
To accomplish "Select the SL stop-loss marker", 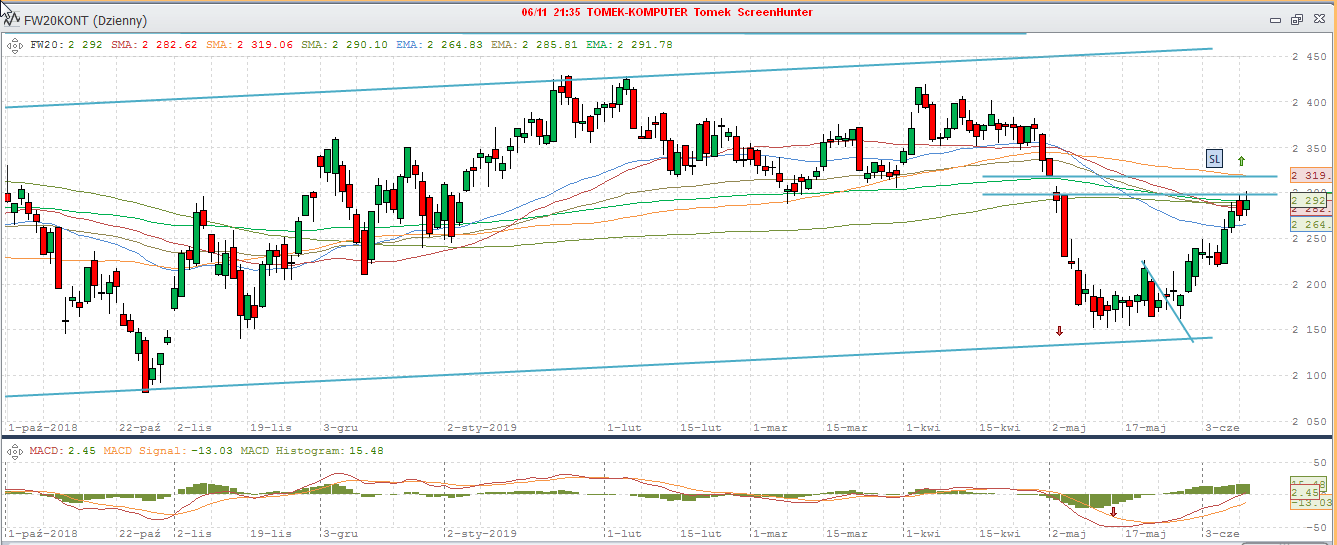I will tap(1214, 158).
